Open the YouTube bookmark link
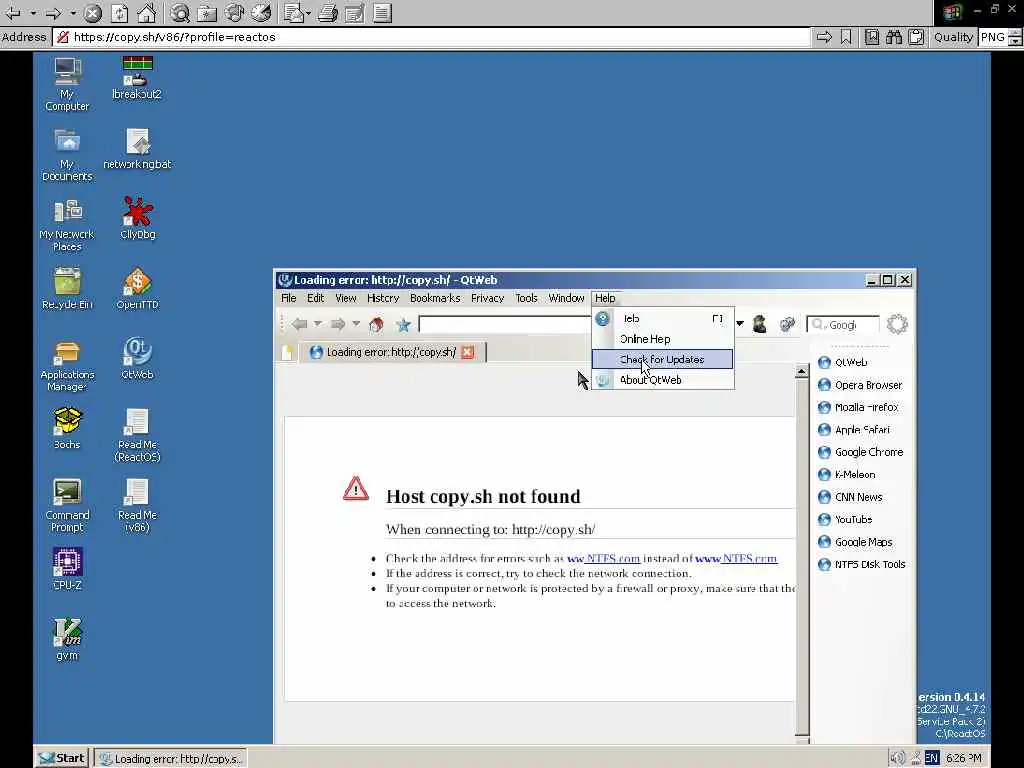This screenshot has width=1024, height=768. 844,519
